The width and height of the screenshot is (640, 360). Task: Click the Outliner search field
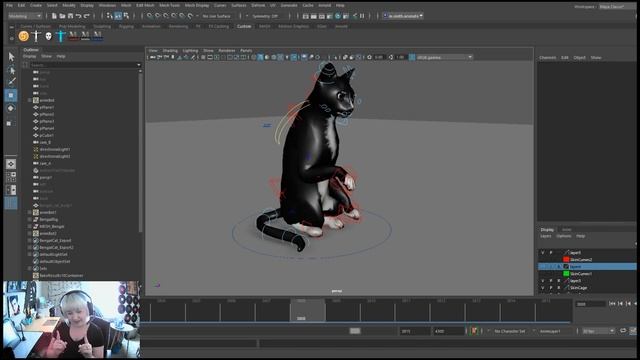tap(85, 65)
